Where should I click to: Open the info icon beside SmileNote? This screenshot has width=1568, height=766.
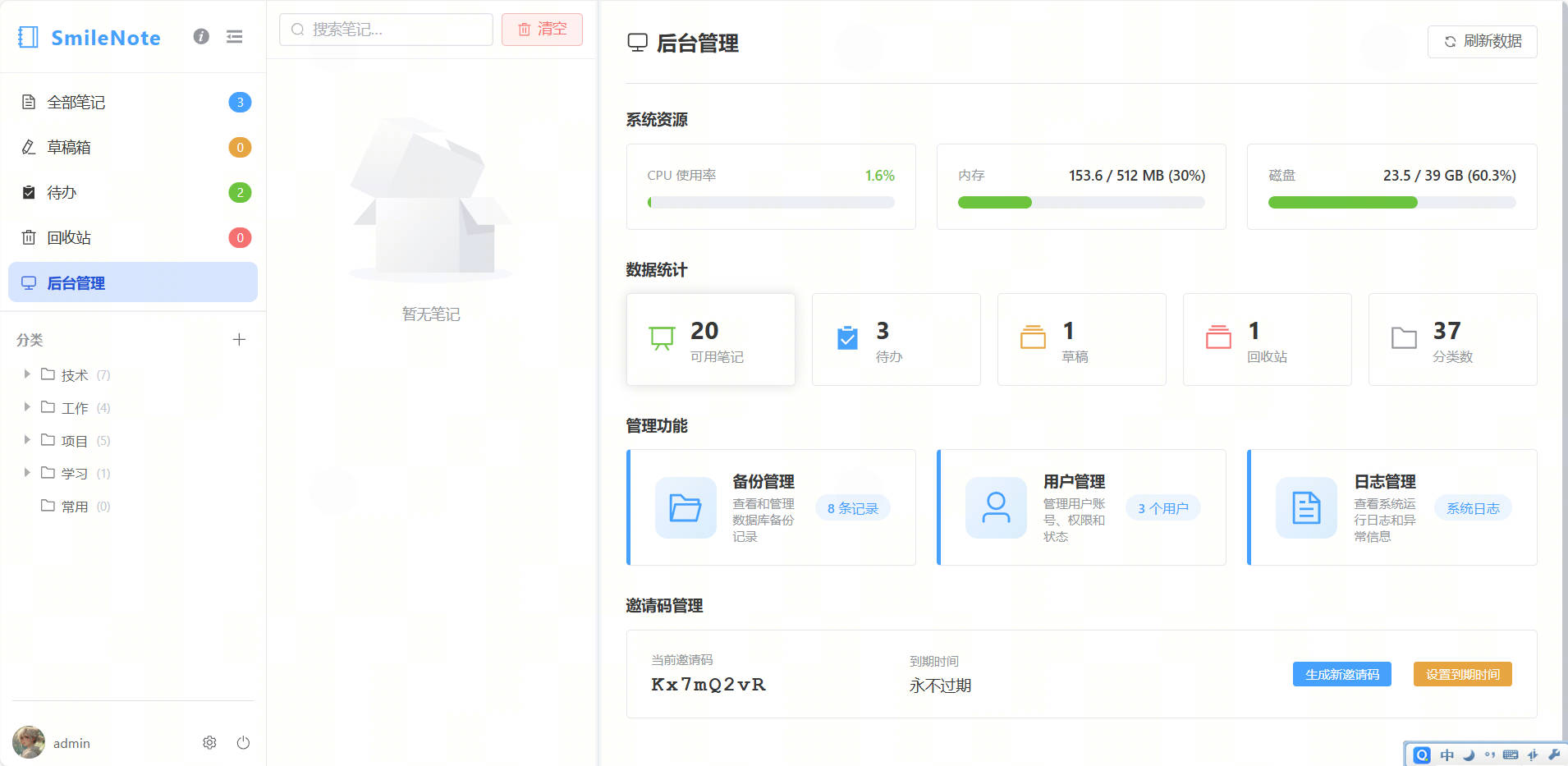[x=201, y=36]
